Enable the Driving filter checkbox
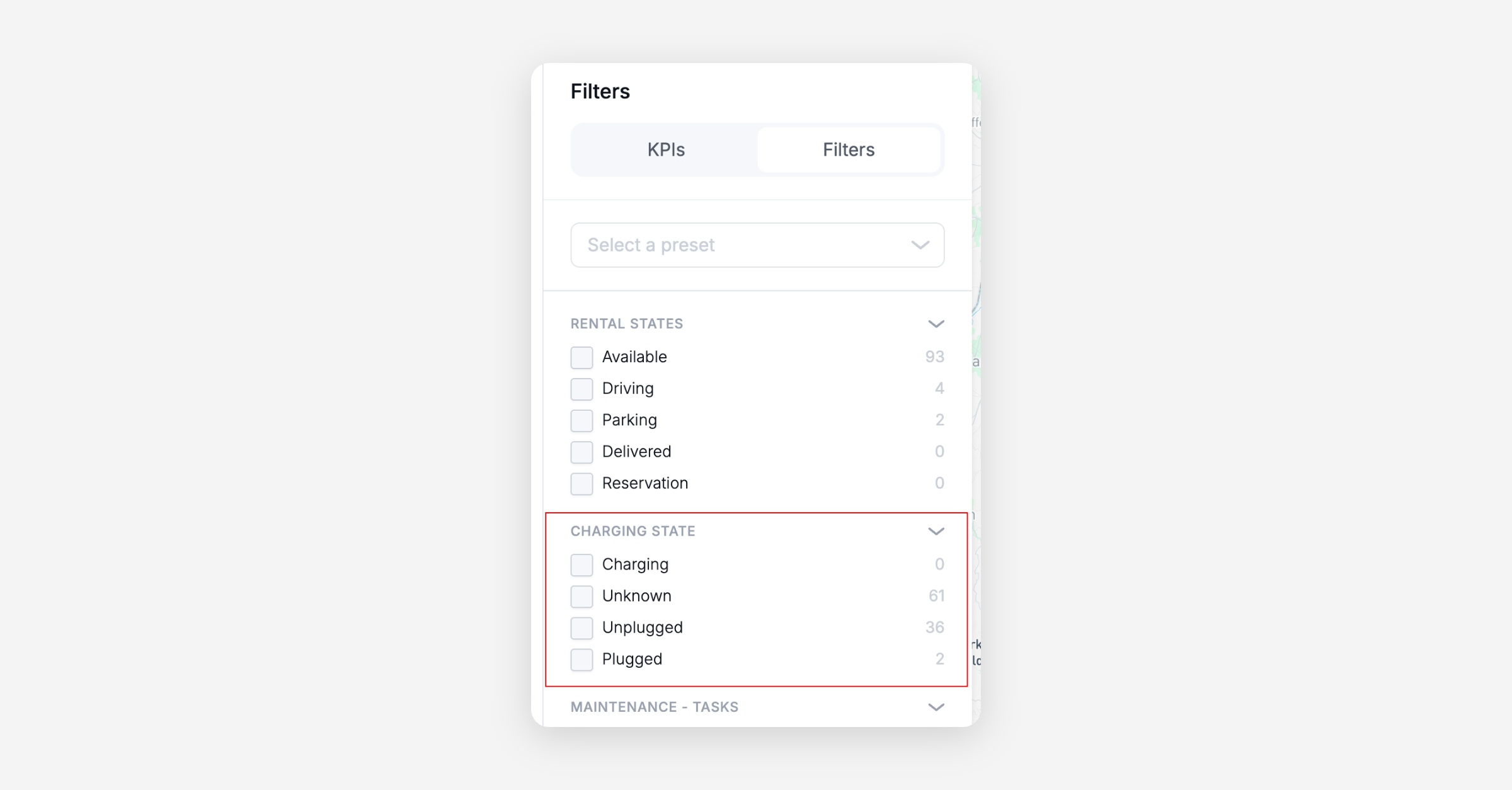The height and width of the screenshot is (790, 1512). pyautogui.click(x=581, y=389)
